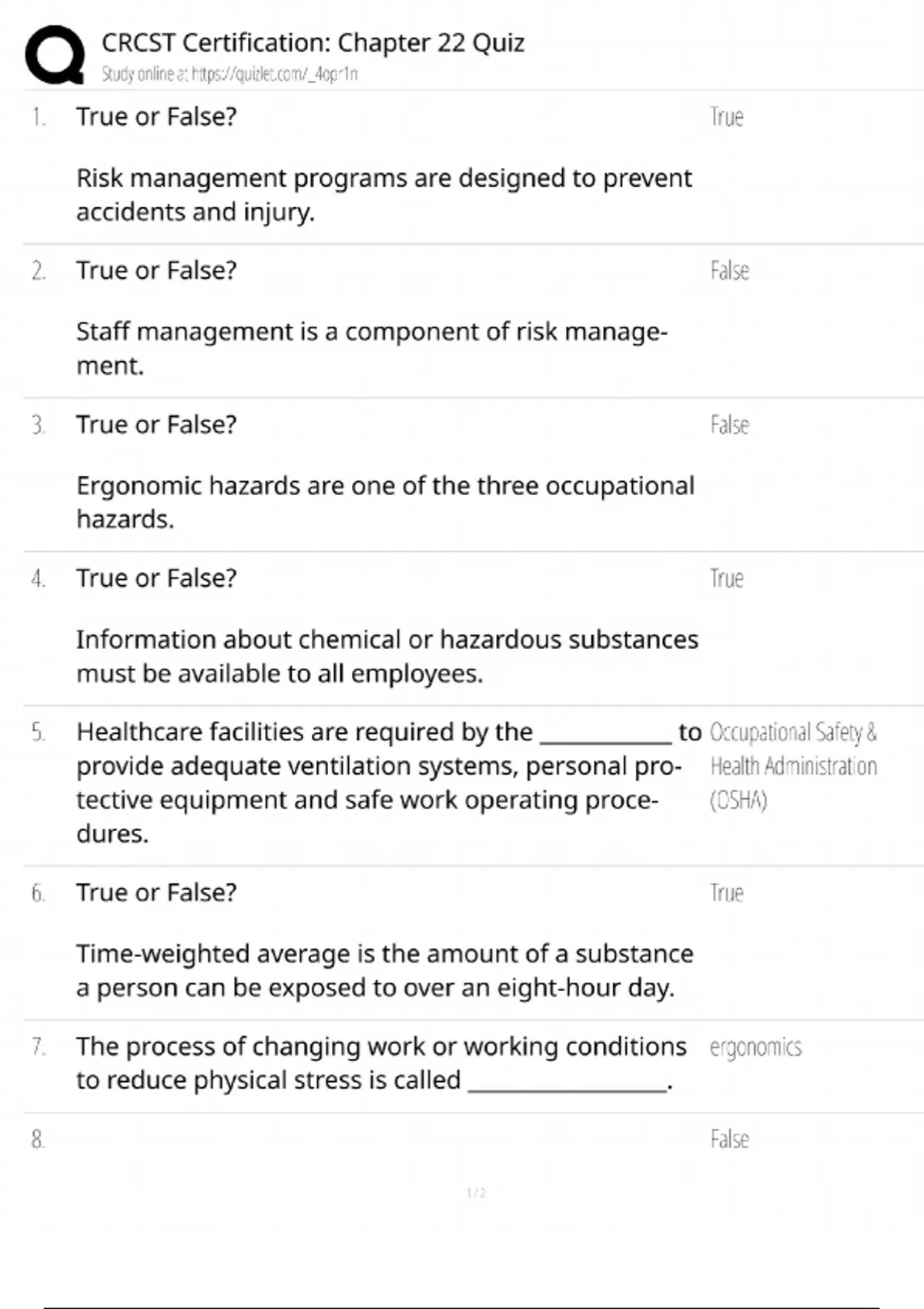The height and width of the screenshot is (1309, 924).
Task: Click the question number 5 label
Action: [38, 732]
